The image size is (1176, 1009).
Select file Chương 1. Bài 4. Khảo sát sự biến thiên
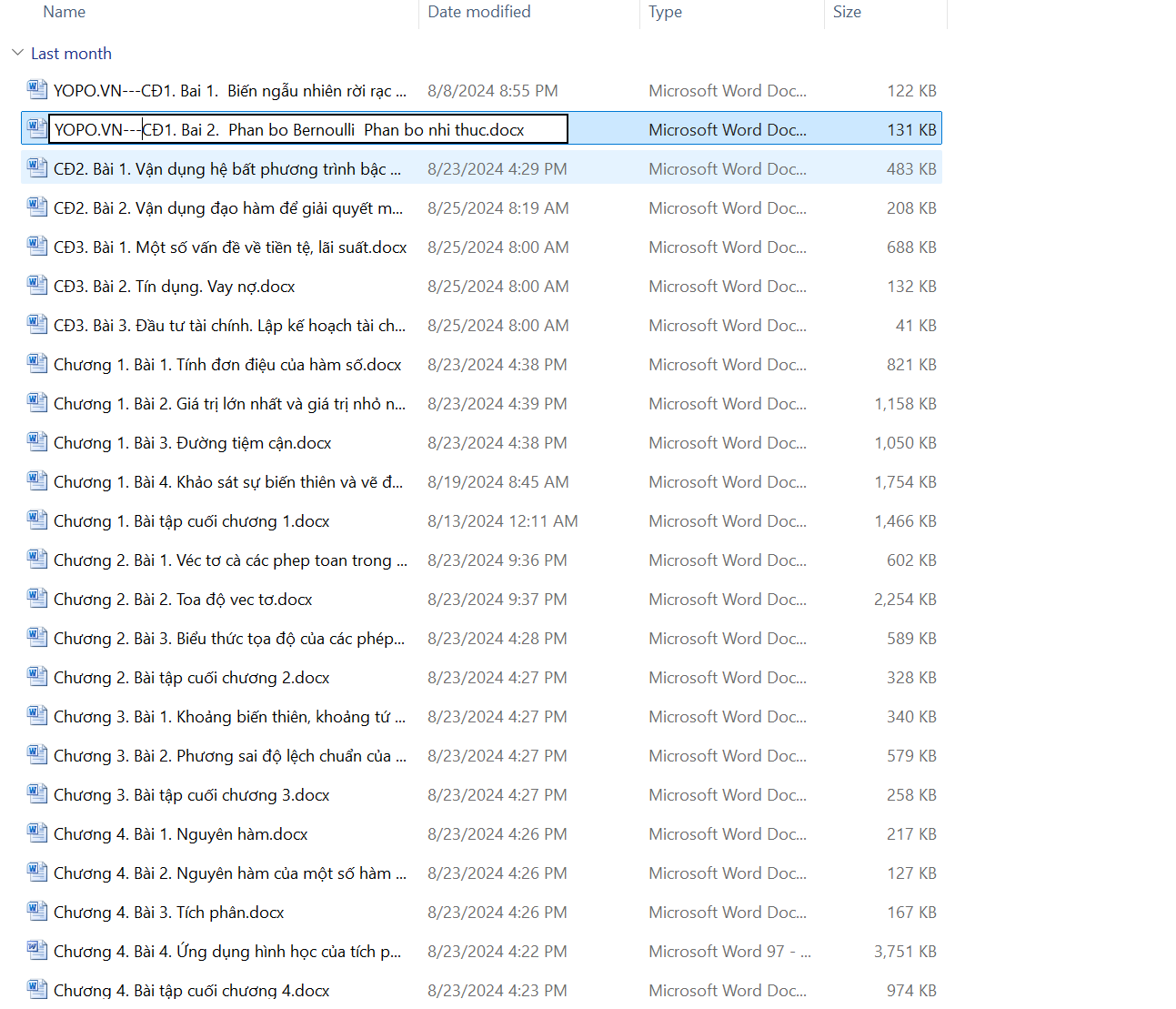[x=228, y=482]
